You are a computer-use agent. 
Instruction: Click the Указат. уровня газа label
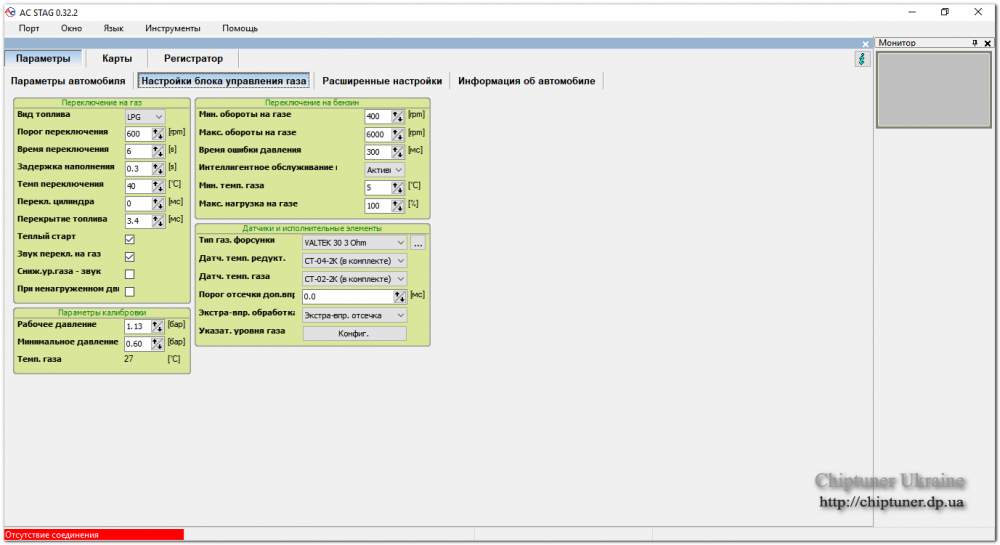tap(242, 331)
